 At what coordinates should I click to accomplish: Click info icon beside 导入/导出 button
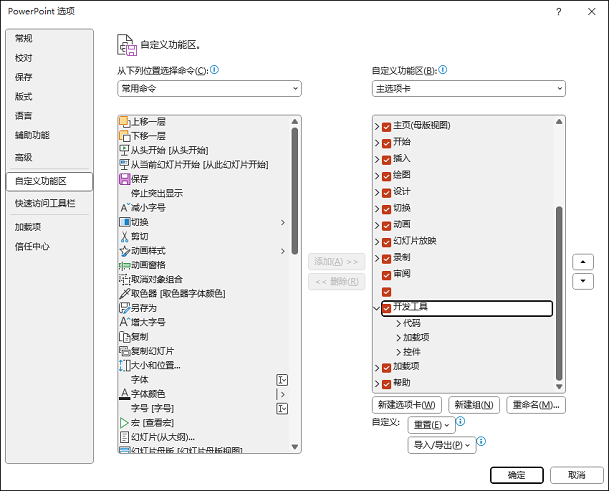(x=481, y=441)
